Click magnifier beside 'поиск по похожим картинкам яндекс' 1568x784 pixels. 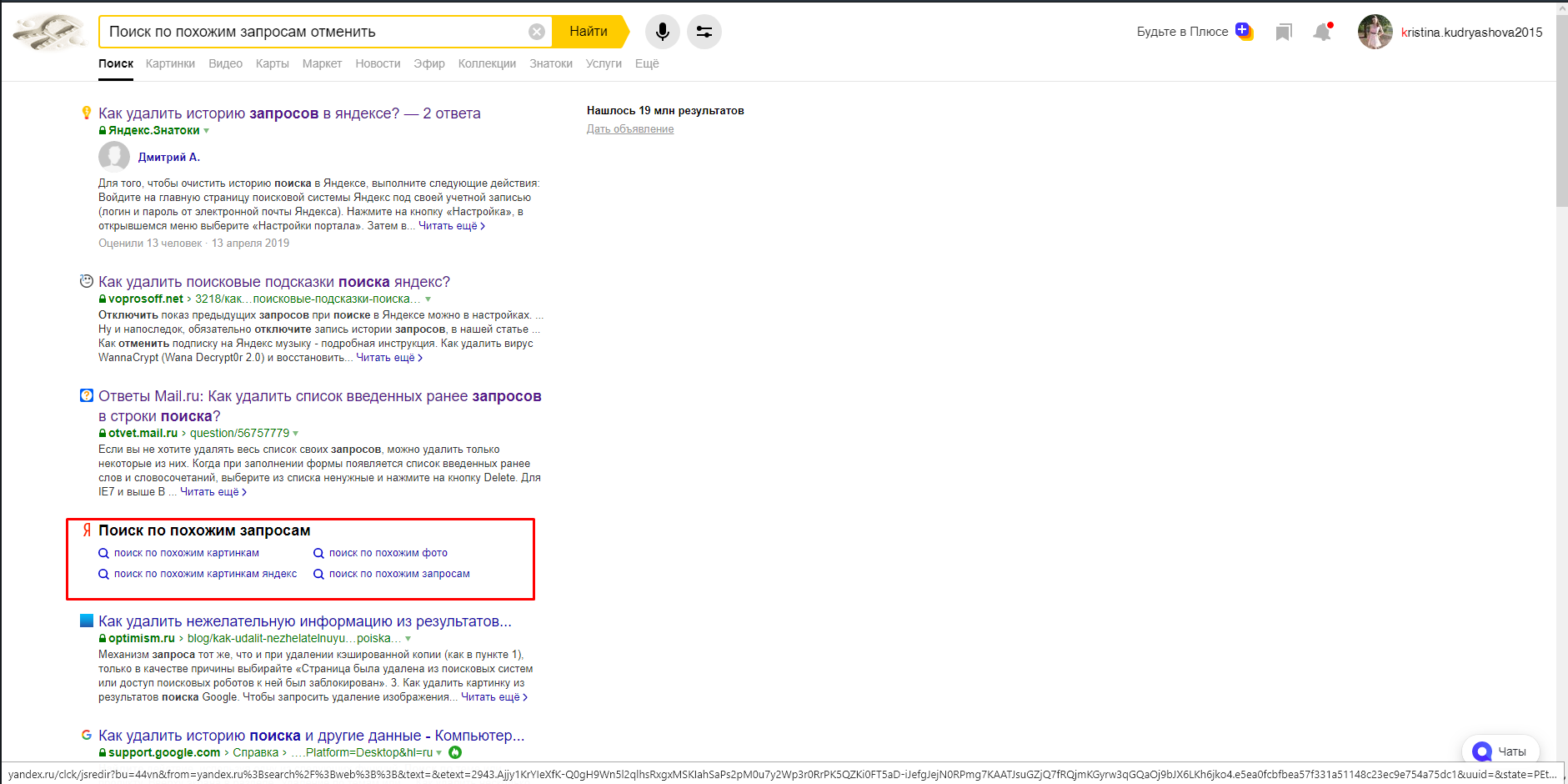[x=103, y=574]
